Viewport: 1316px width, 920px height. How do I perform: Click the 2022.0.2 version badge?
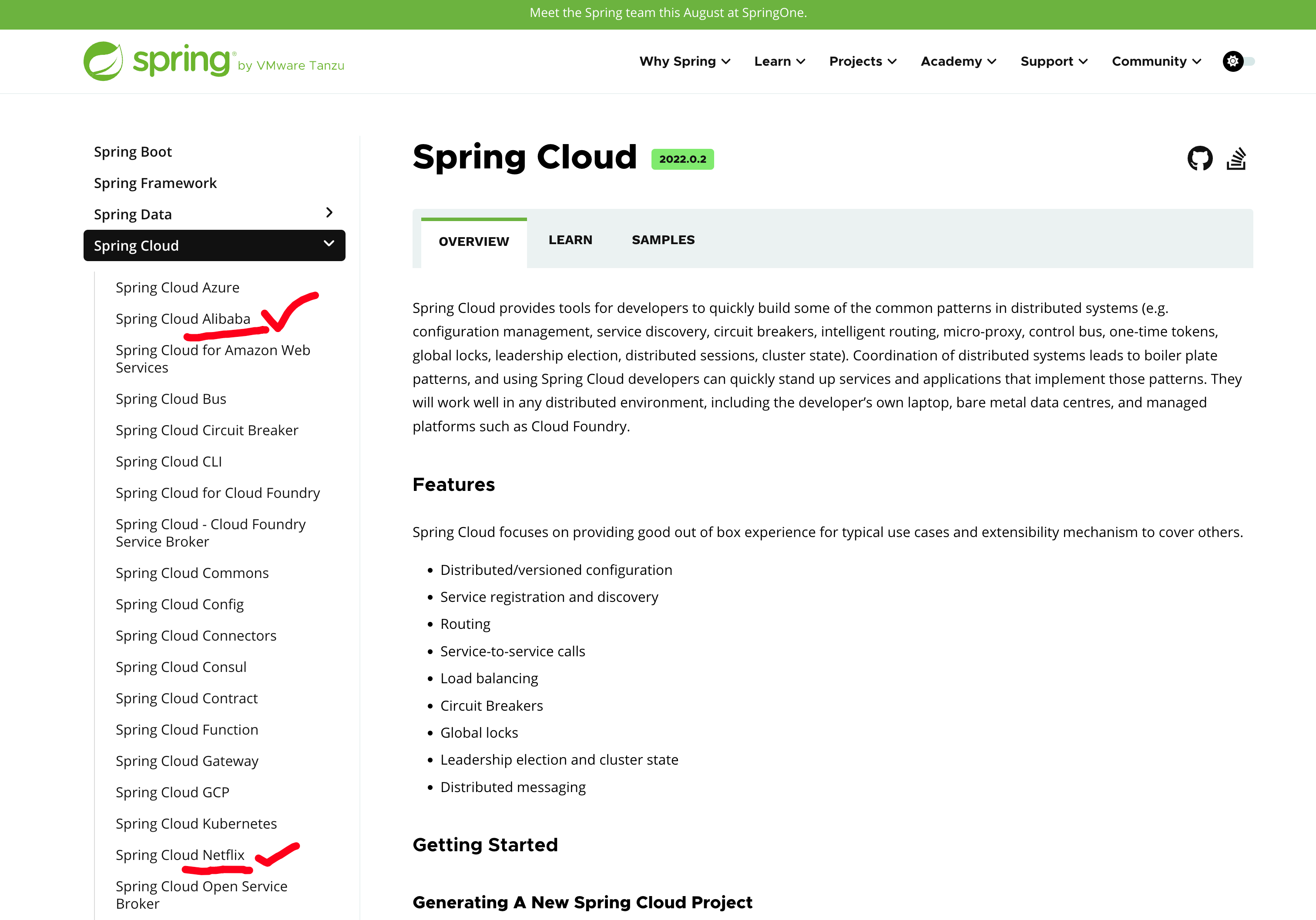click(682, 159)
